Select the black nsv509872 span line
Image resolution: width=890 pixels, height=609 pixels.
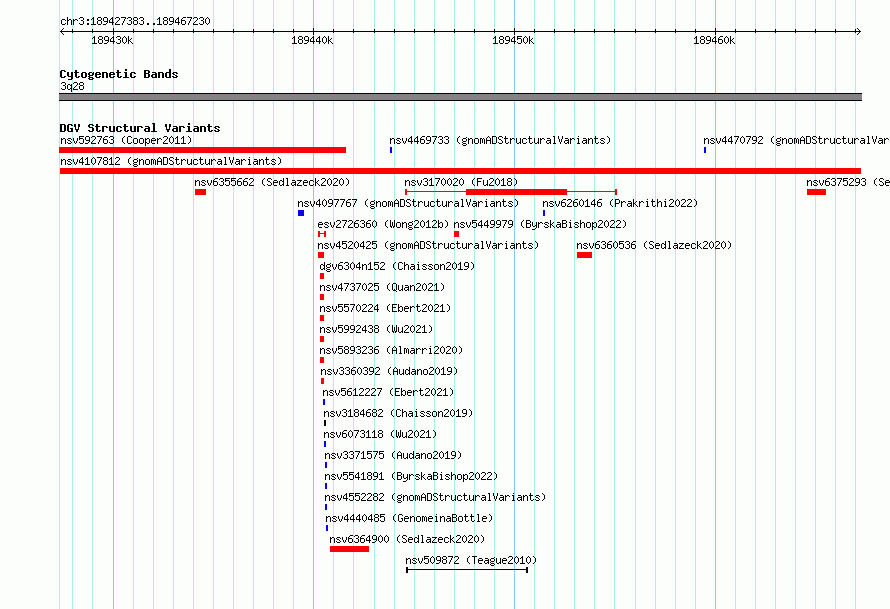(x=467, y=570)
